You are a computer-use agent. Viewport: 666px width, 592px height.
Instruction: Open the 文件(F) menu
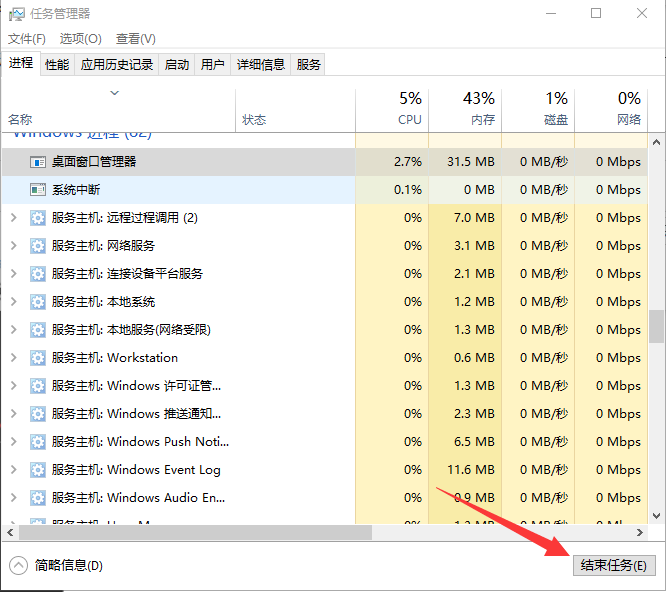click(27, 39)
